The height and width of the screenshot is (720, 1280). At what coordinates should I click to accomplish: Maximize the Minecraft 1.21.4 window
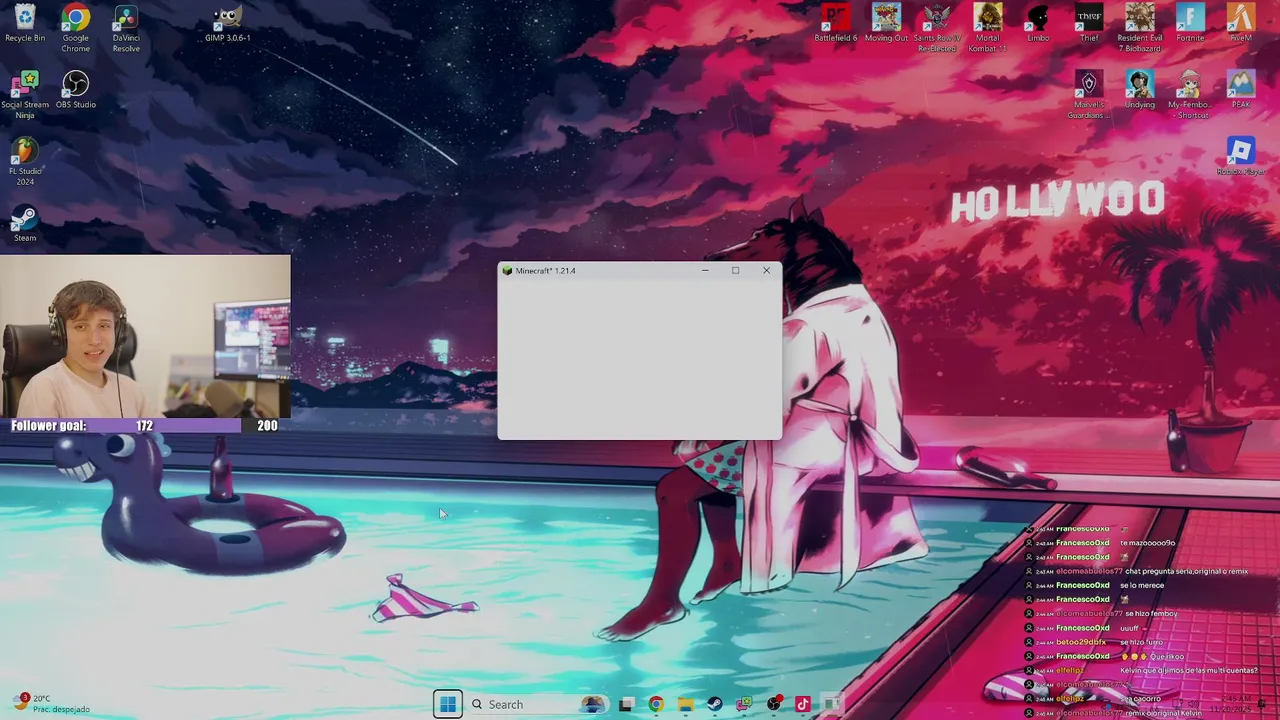[x=735, y=270]
